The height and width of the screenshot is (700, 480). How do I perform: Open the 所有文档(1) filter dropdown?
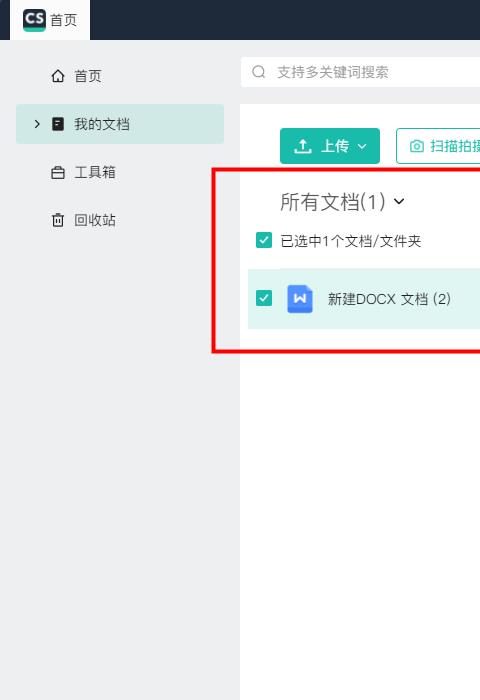click(x=399, y=201)
